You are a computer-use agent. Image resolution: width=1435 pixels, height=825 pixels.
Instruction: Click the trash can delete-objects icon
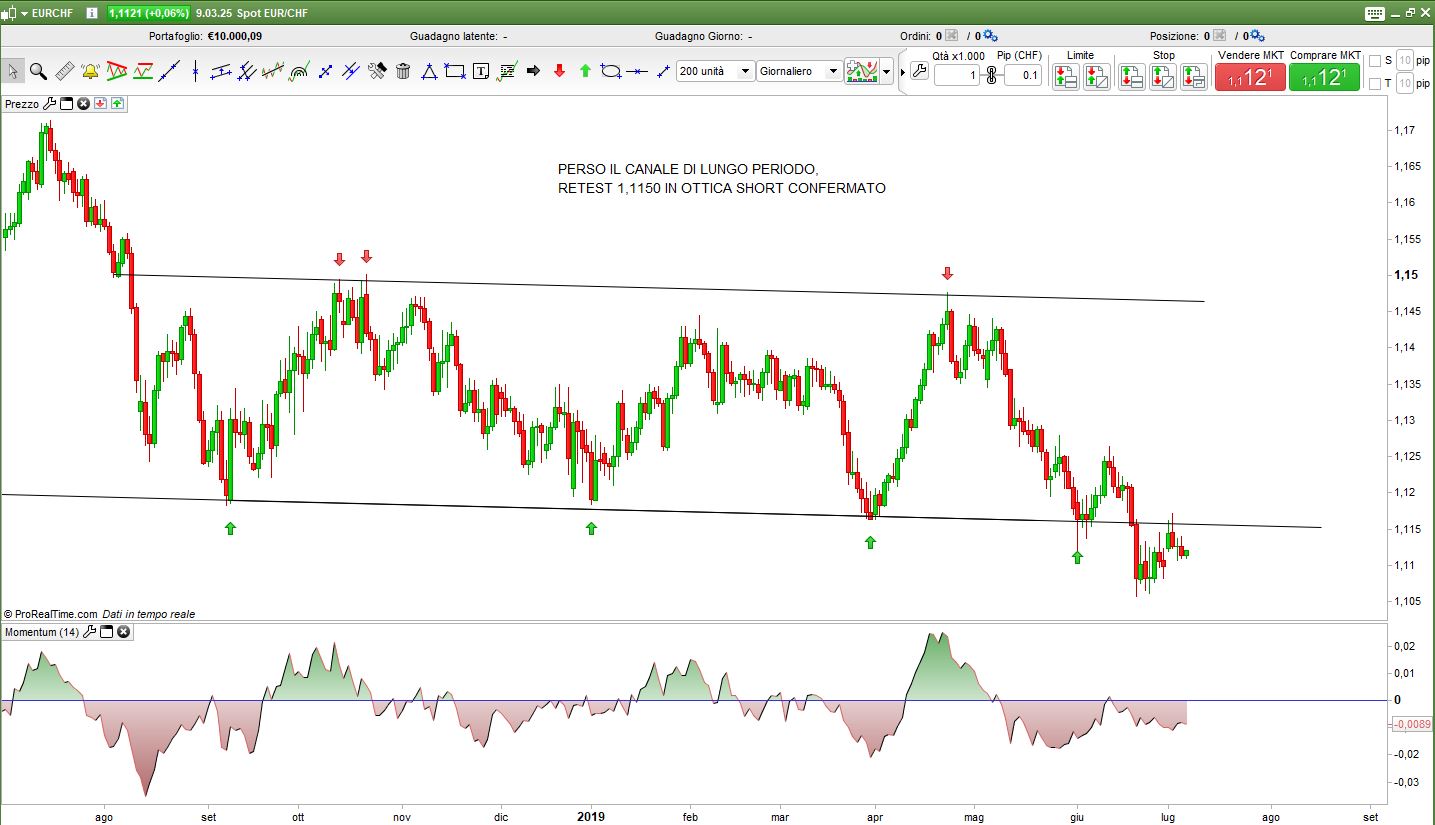click(x=403, y=71)
